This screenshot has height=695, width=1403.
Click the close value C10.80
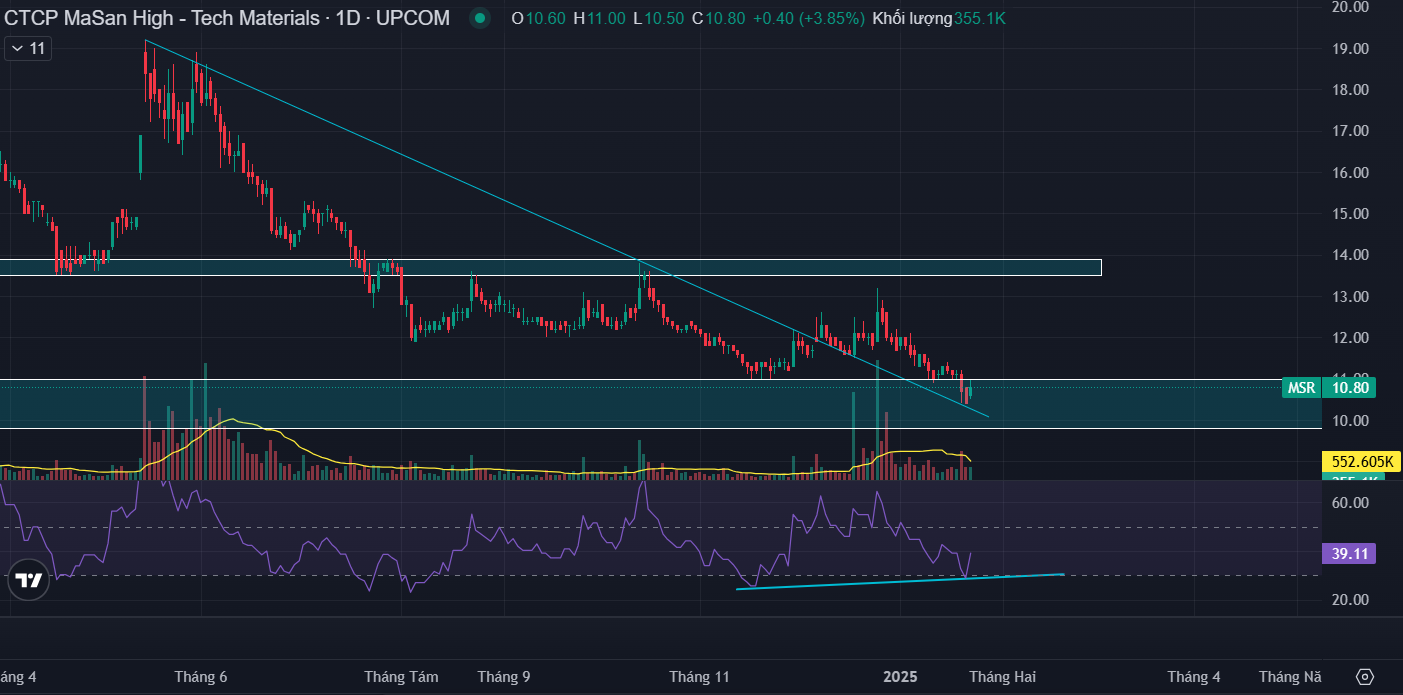[719, 18]
